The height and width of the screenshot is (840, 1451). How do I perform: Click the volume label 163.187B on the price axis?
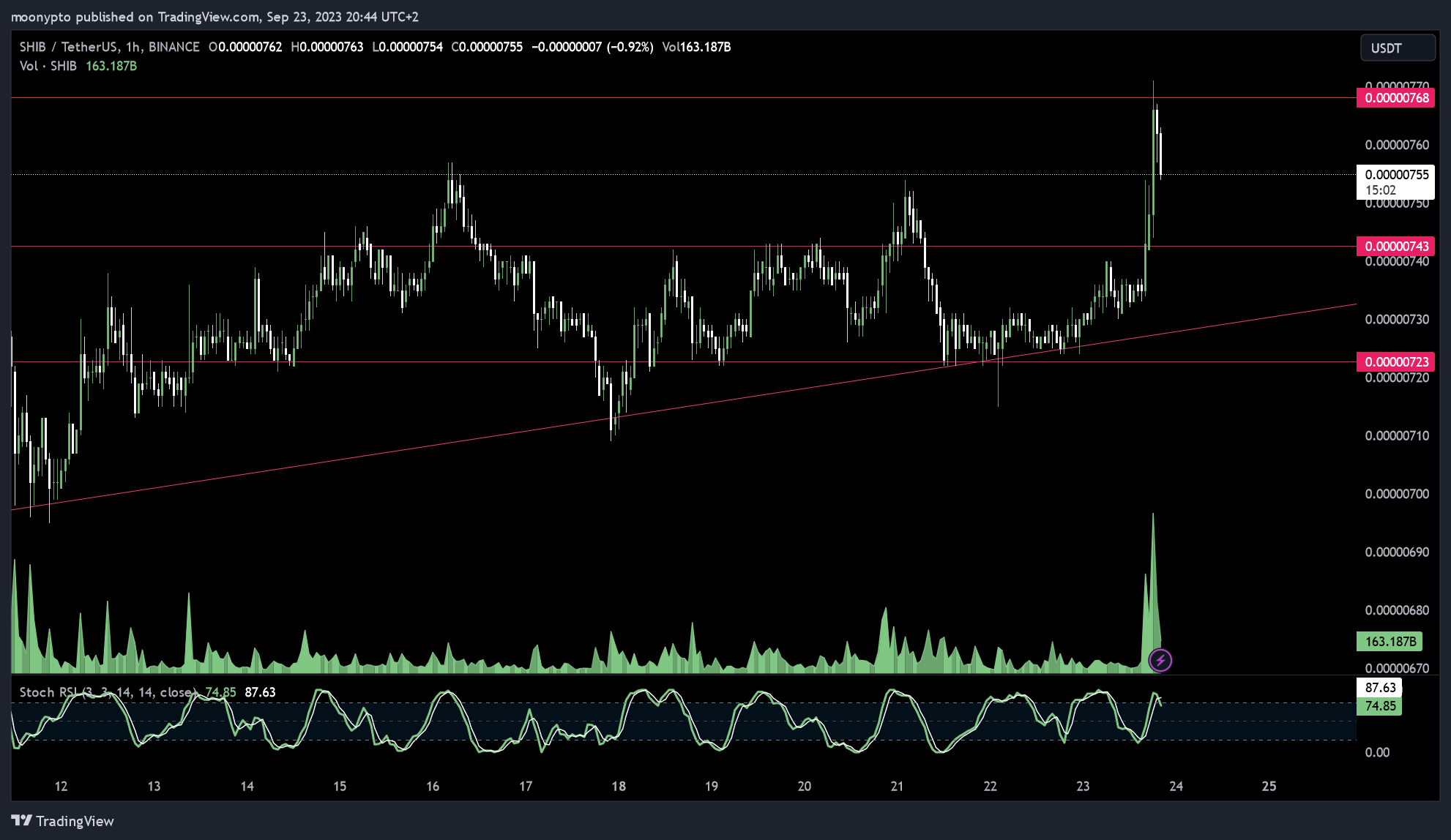pos(1390,642)
